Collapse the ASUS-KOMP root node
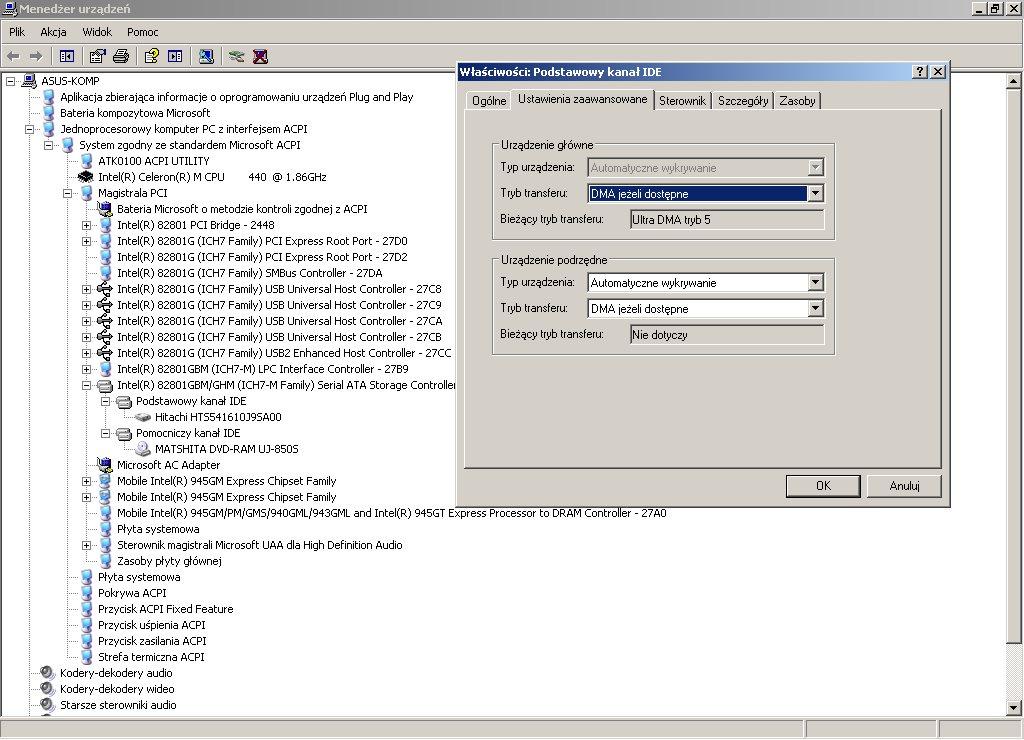 (x=10, y=81)
